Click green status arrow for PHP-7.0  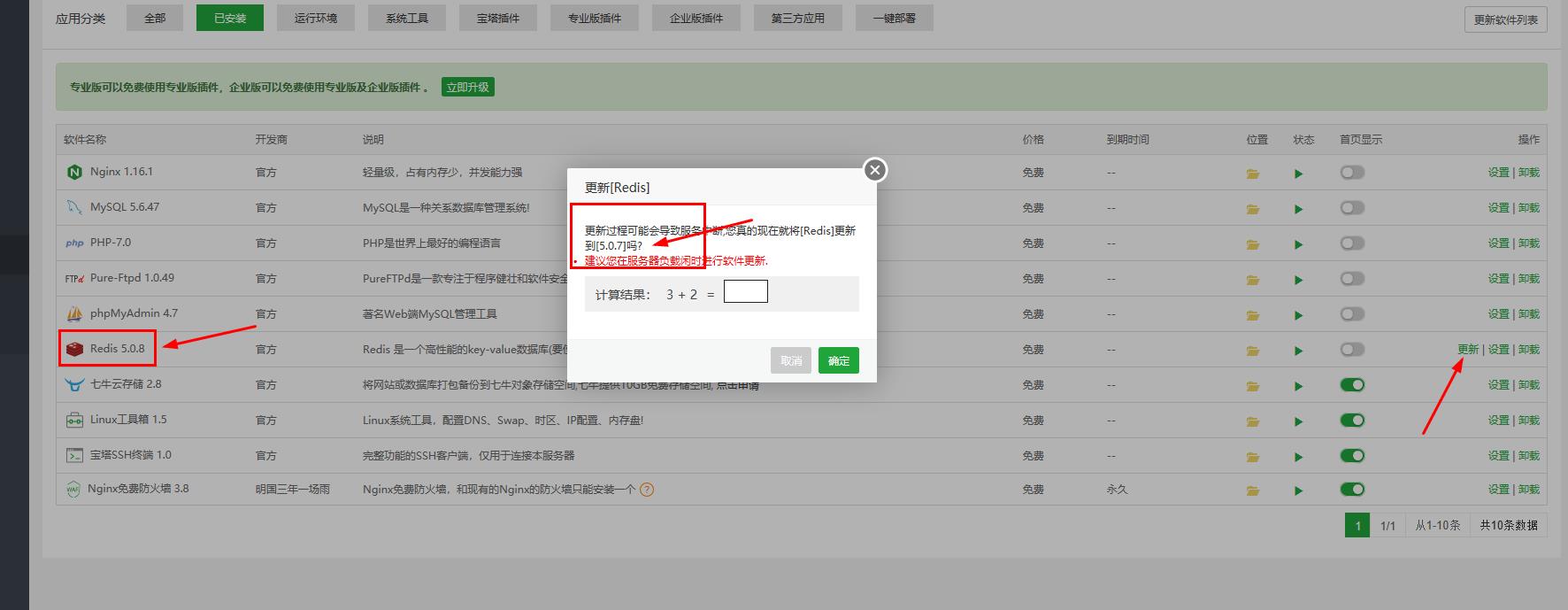tap(1298, 244)
